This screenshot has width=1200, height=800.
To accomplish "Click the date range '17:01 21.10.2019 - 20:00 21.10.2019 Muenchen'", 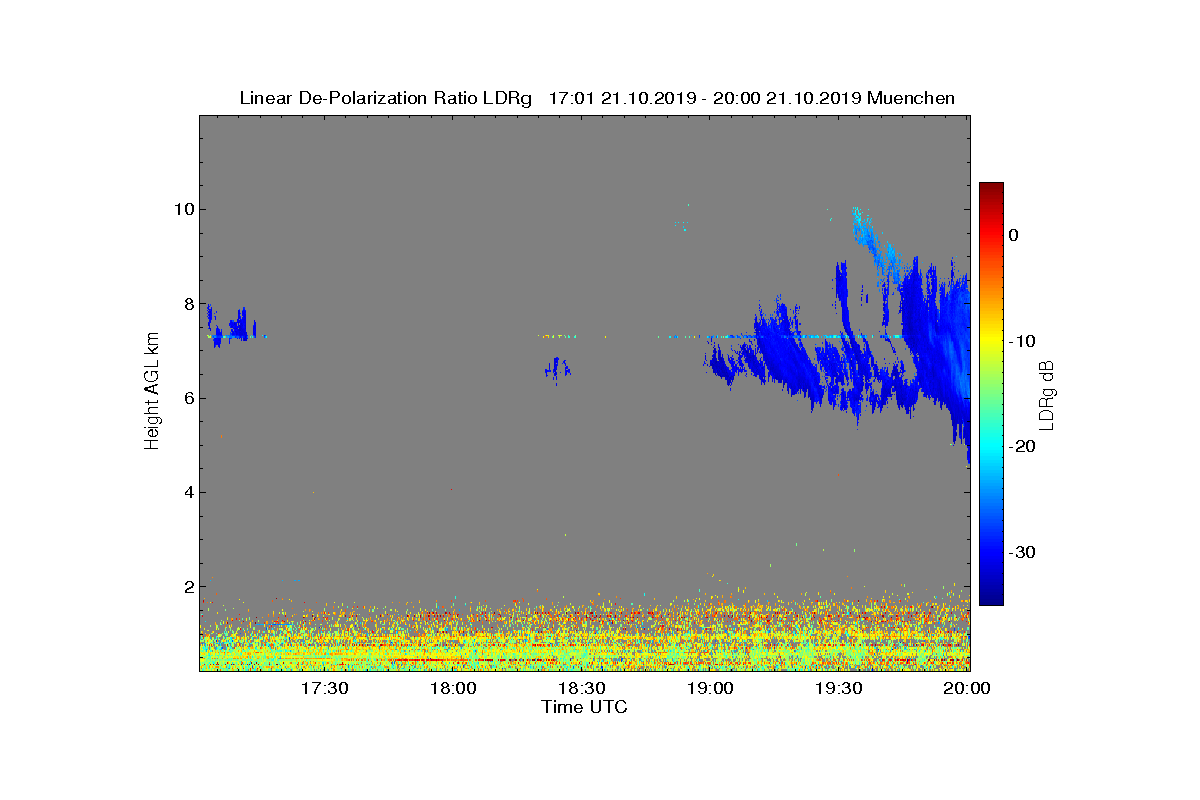I will (752, 98).
